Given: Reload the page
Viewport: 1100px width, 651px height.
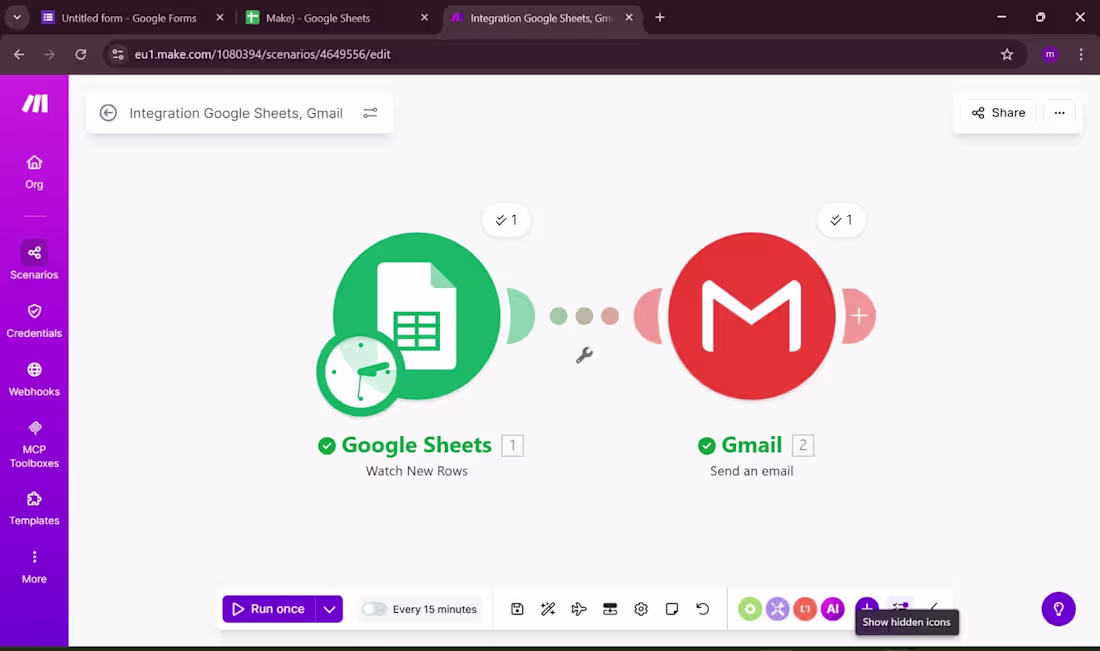Looking at the screenshot, I should point(81,54).
